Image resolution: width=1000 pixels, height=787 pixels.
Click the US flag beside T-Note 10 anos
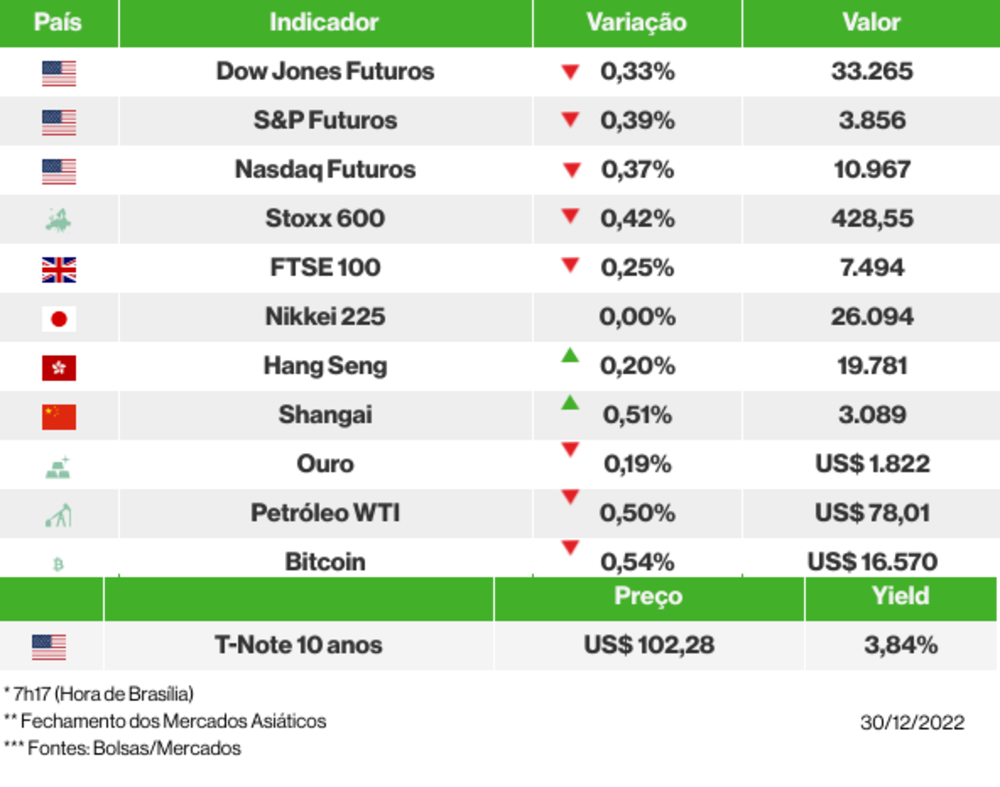pyautogui.click(x=49, y=647)
